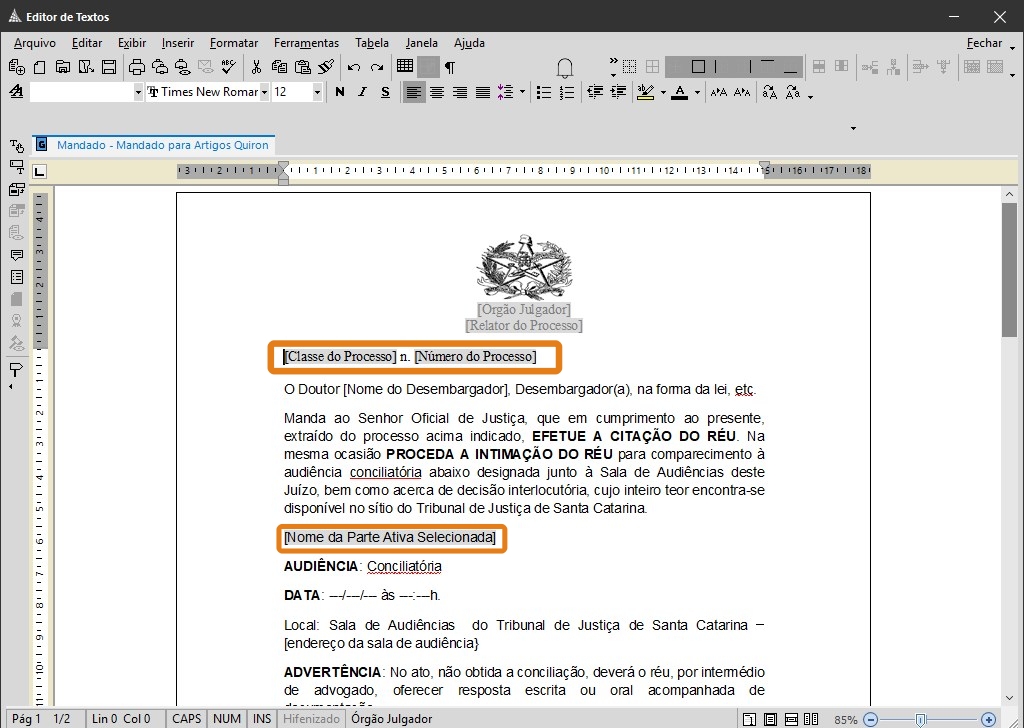This screenshot has width=1024, height=728.
Task: Click the vertical scrollbar thumb
Action: [x=1009, y=270]
